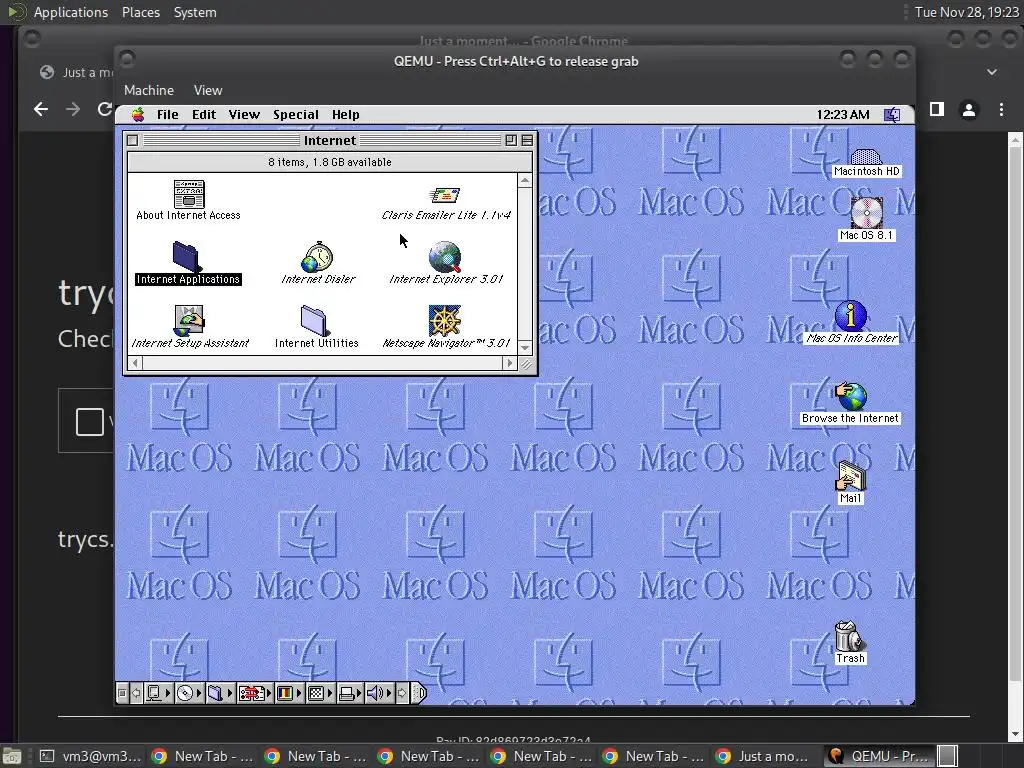This screenshot has height=768, width=1024.
Task: Click the control strip left scroll arrow
Action: pos(136,693)
